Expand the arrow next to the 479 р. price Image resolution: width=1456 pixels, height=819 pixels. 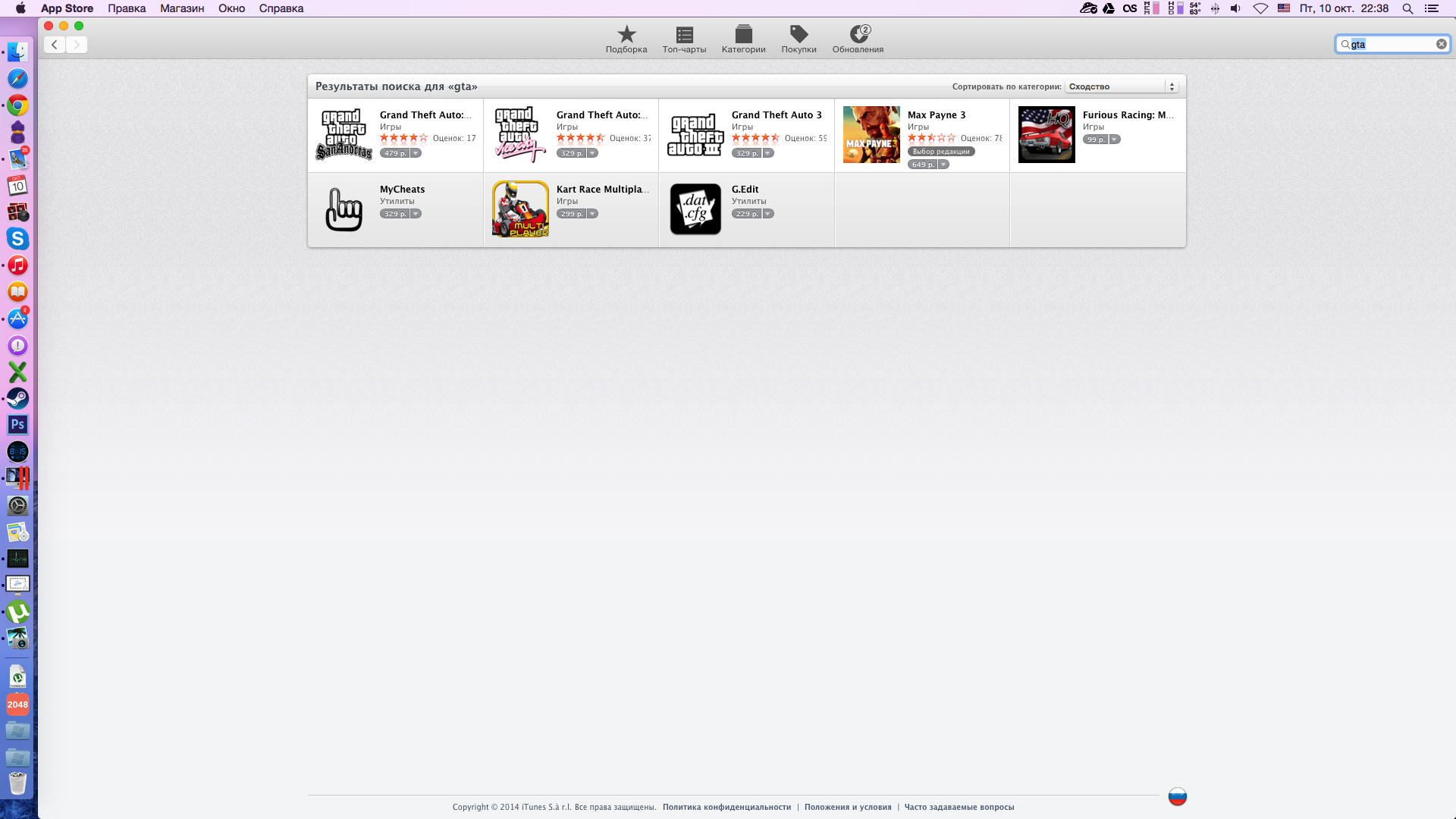416,153
